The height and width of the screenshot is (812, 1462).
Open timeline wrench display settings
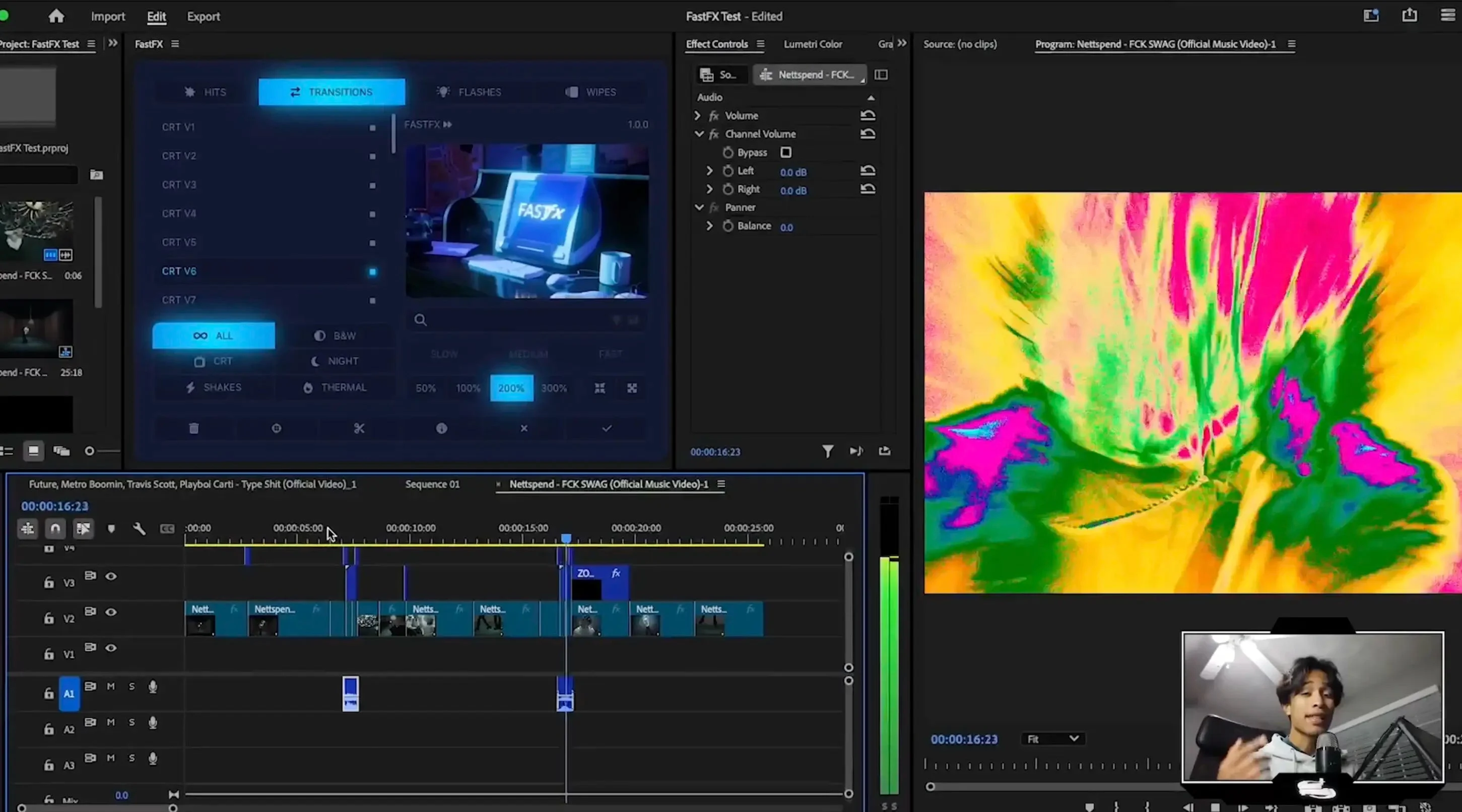pyautogui.click(x=139, y=529)
